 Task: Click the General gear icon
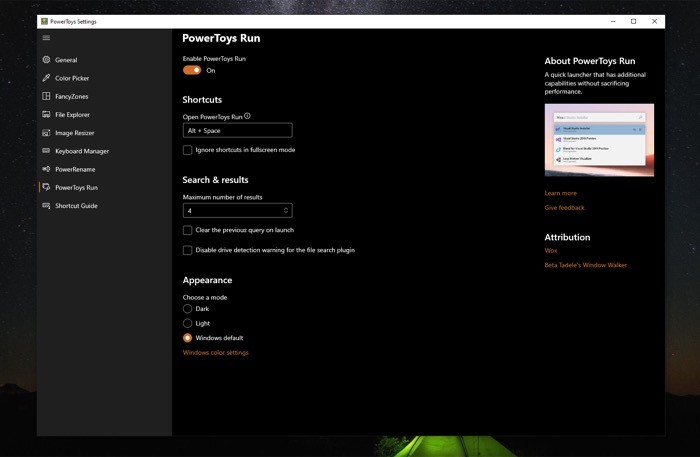pyautogui.click(x=46, y=59)
